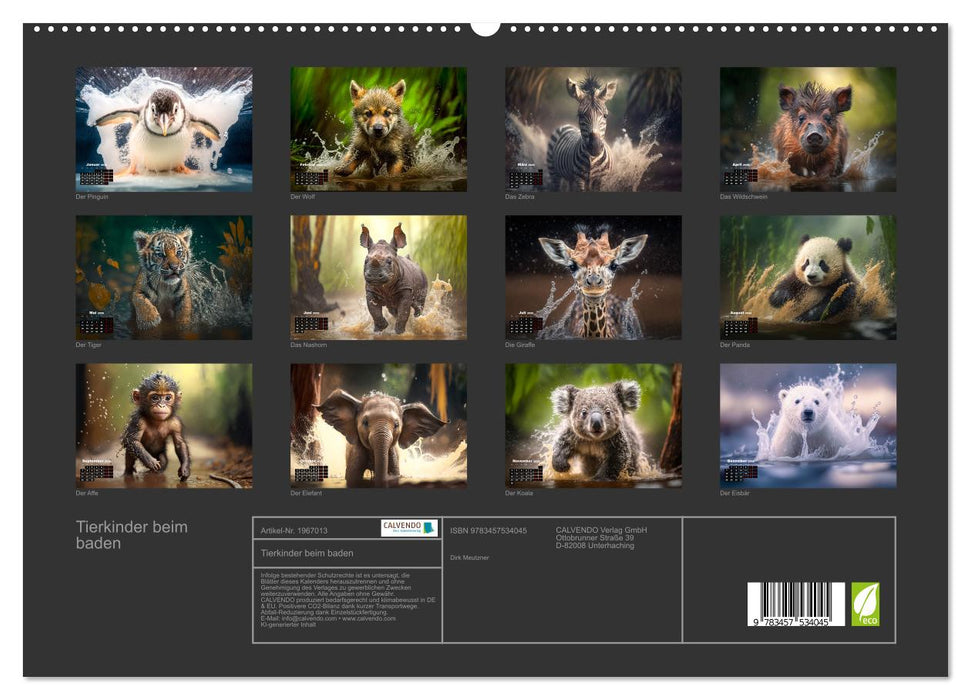Click the ISBN 9783457534045 text

(x=488, y=530)
